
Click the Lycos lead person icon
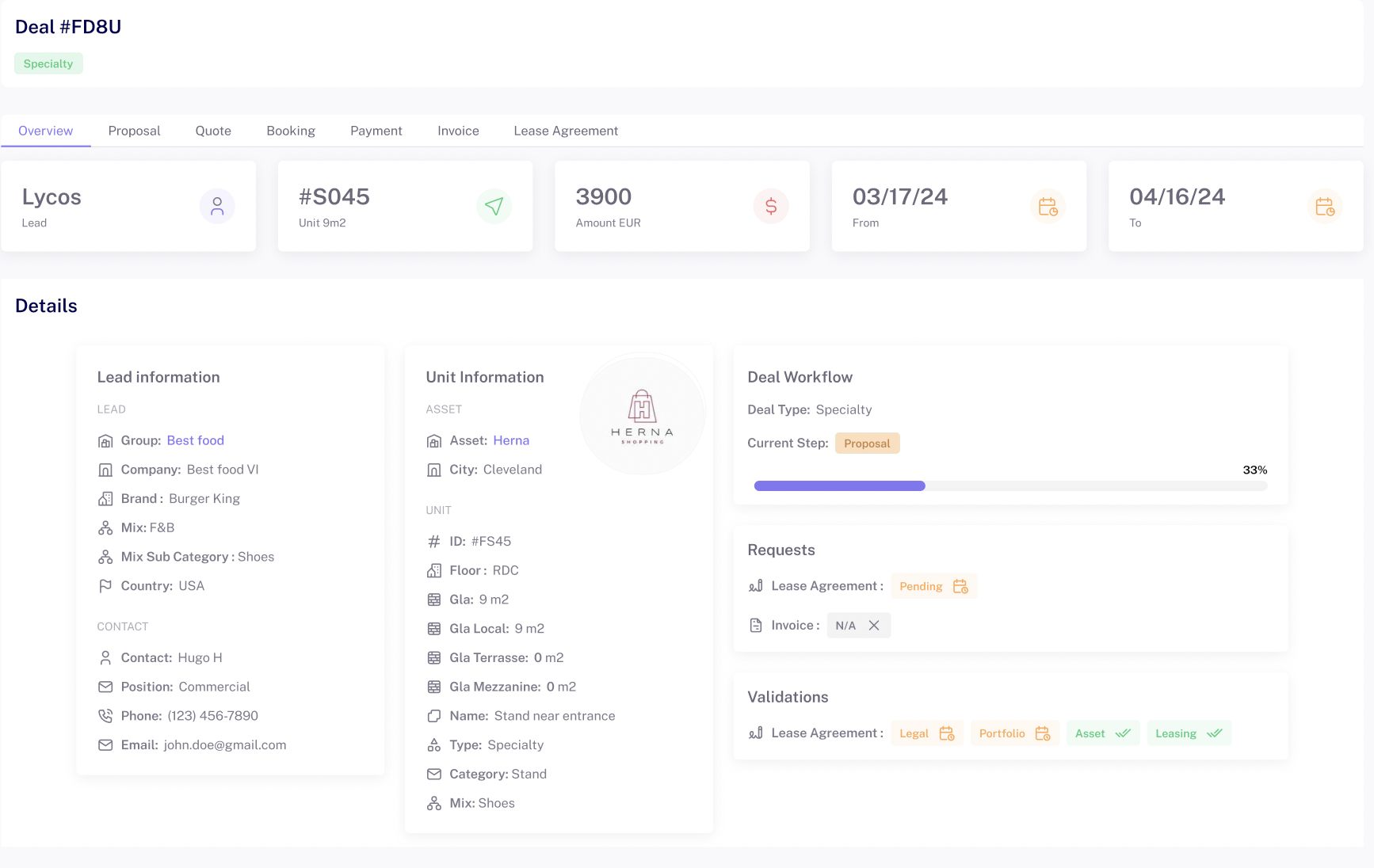click(x=217, y=207)
